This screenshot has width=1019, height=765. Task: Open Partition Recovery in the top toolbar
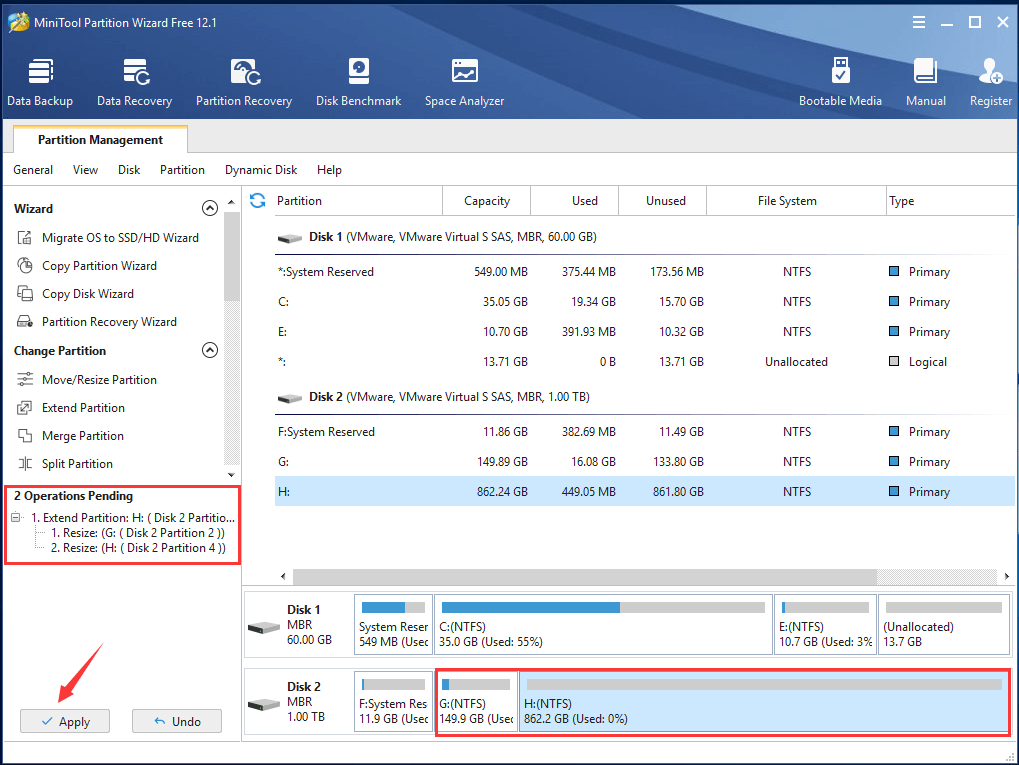pyautogui.click(x=244, y=83)
